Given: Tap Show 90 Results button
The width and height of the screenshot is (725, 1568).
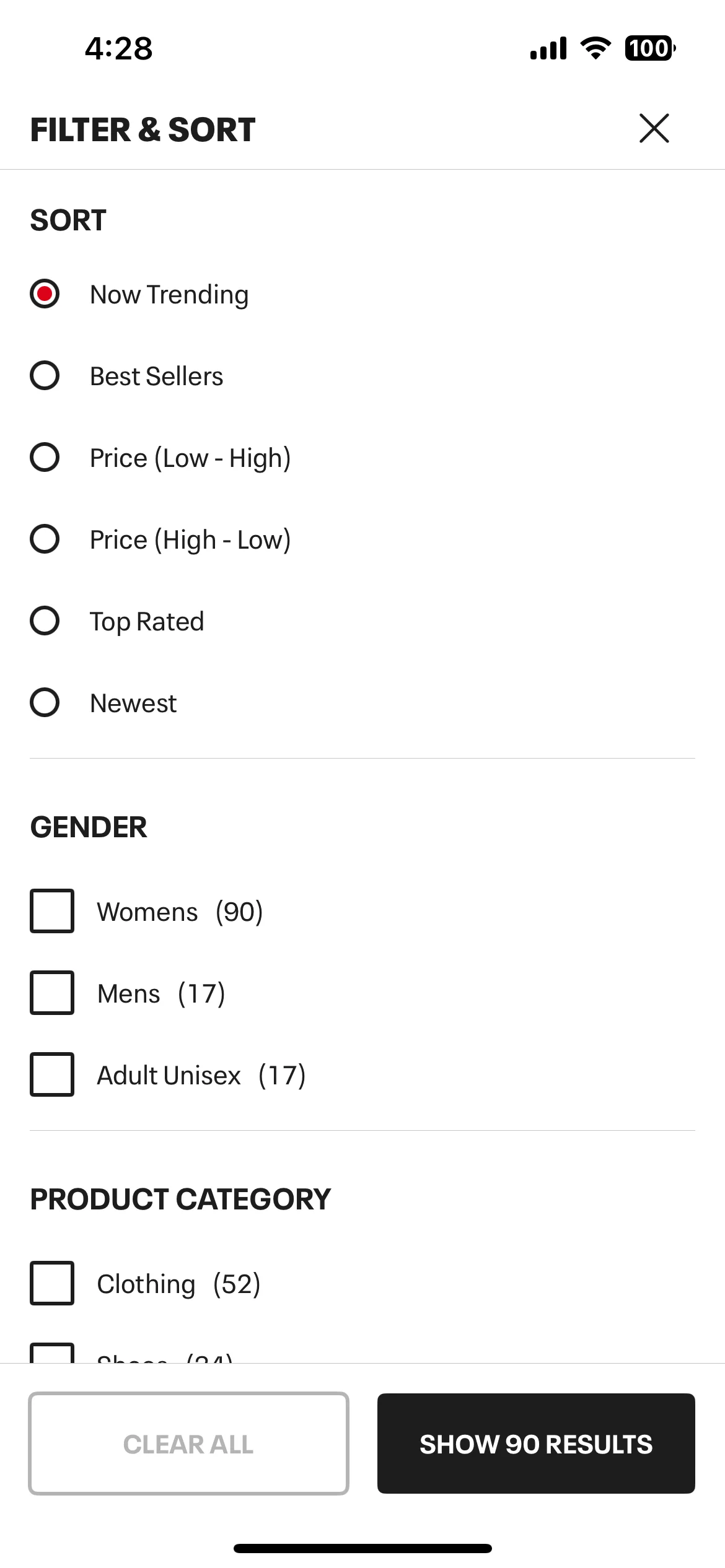Looking at the screenshot, I should [536, 1444].
